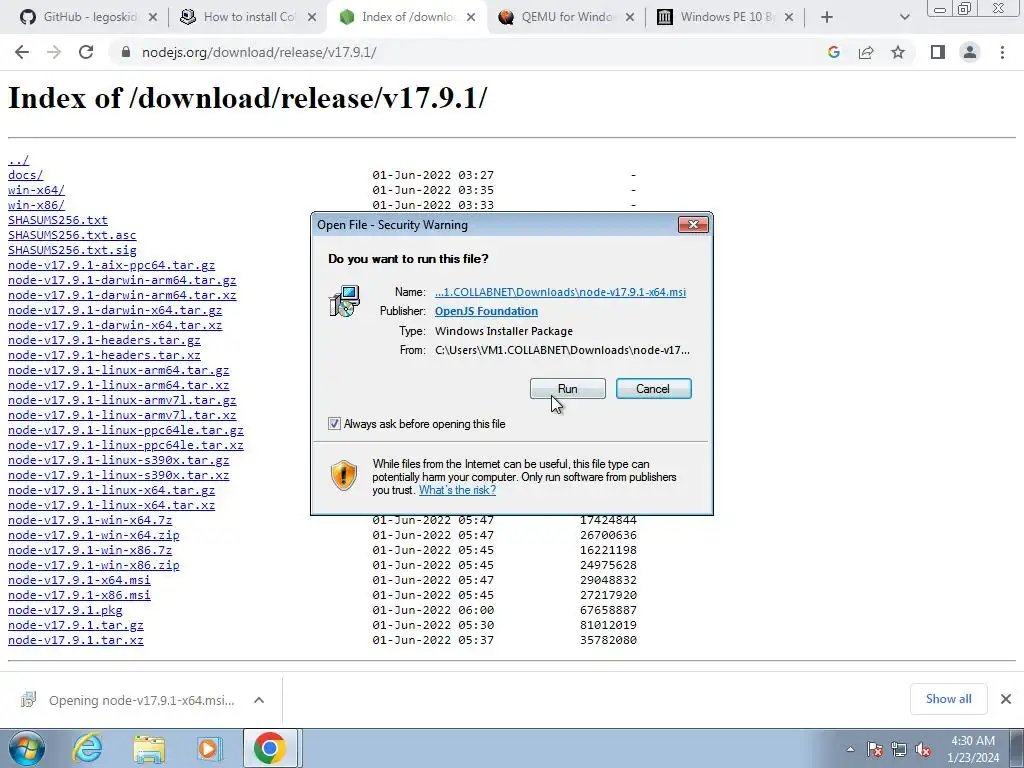This screenshot has width=1024, height=768.
Task: Reload the page with the refresh icon
Action: tap(86, 52)
